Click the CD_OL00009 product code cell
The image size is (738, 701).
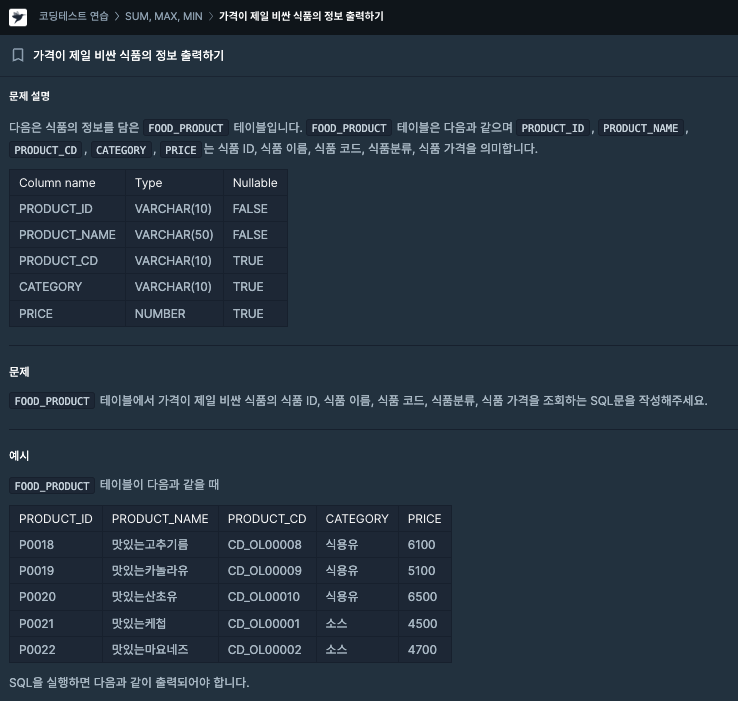point(267,571)
